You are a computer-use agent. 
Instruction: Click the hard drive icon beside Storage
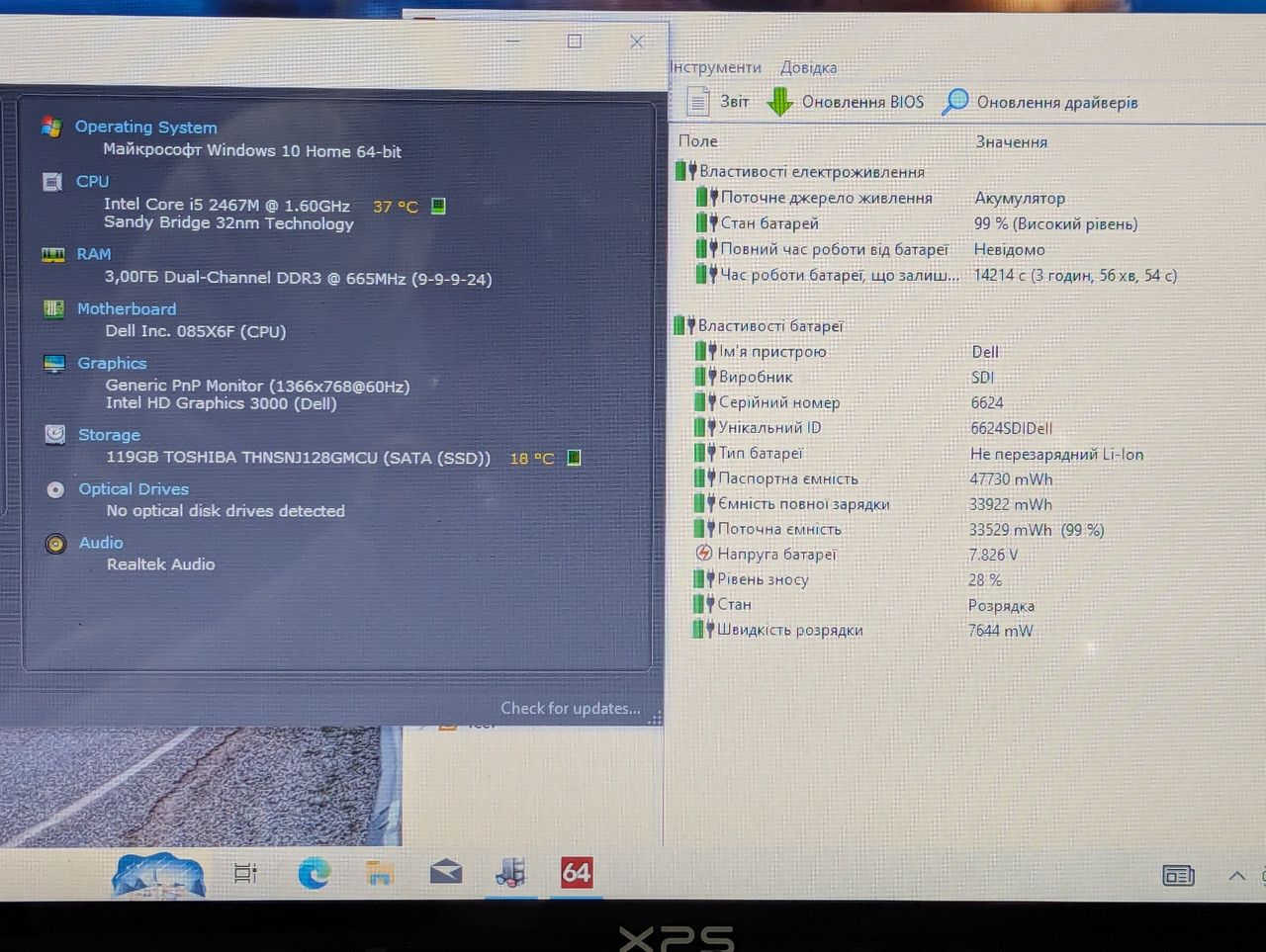[55, 435]
